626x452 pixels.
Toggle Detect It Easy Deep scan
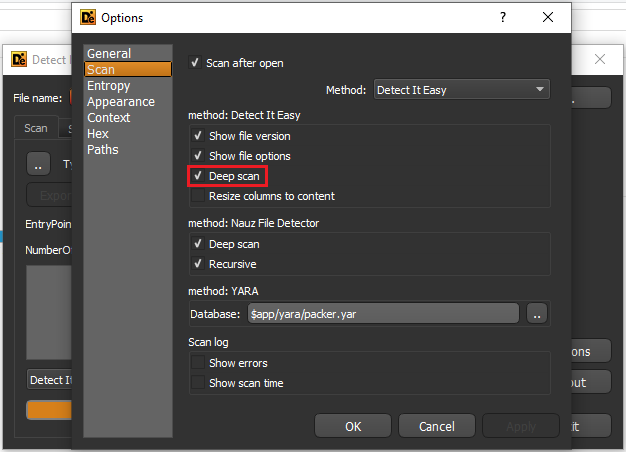coord(198,176)
